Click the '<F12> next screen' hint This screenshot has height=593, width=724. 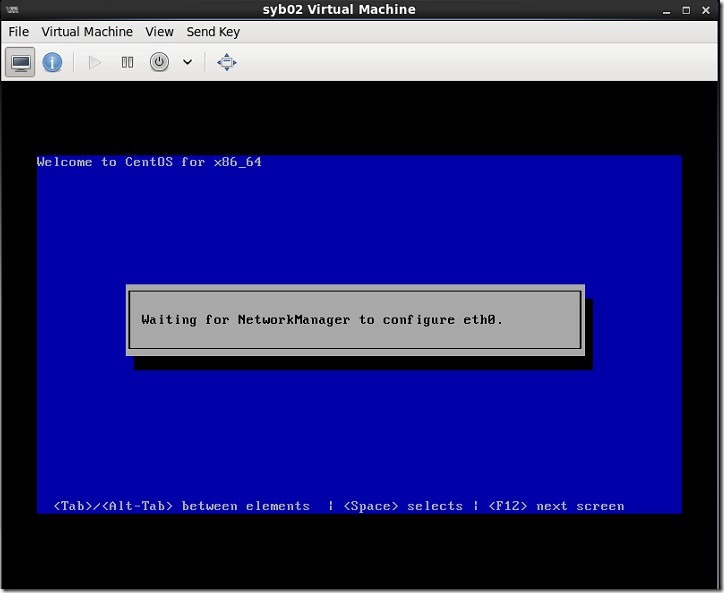click(556, 506)
